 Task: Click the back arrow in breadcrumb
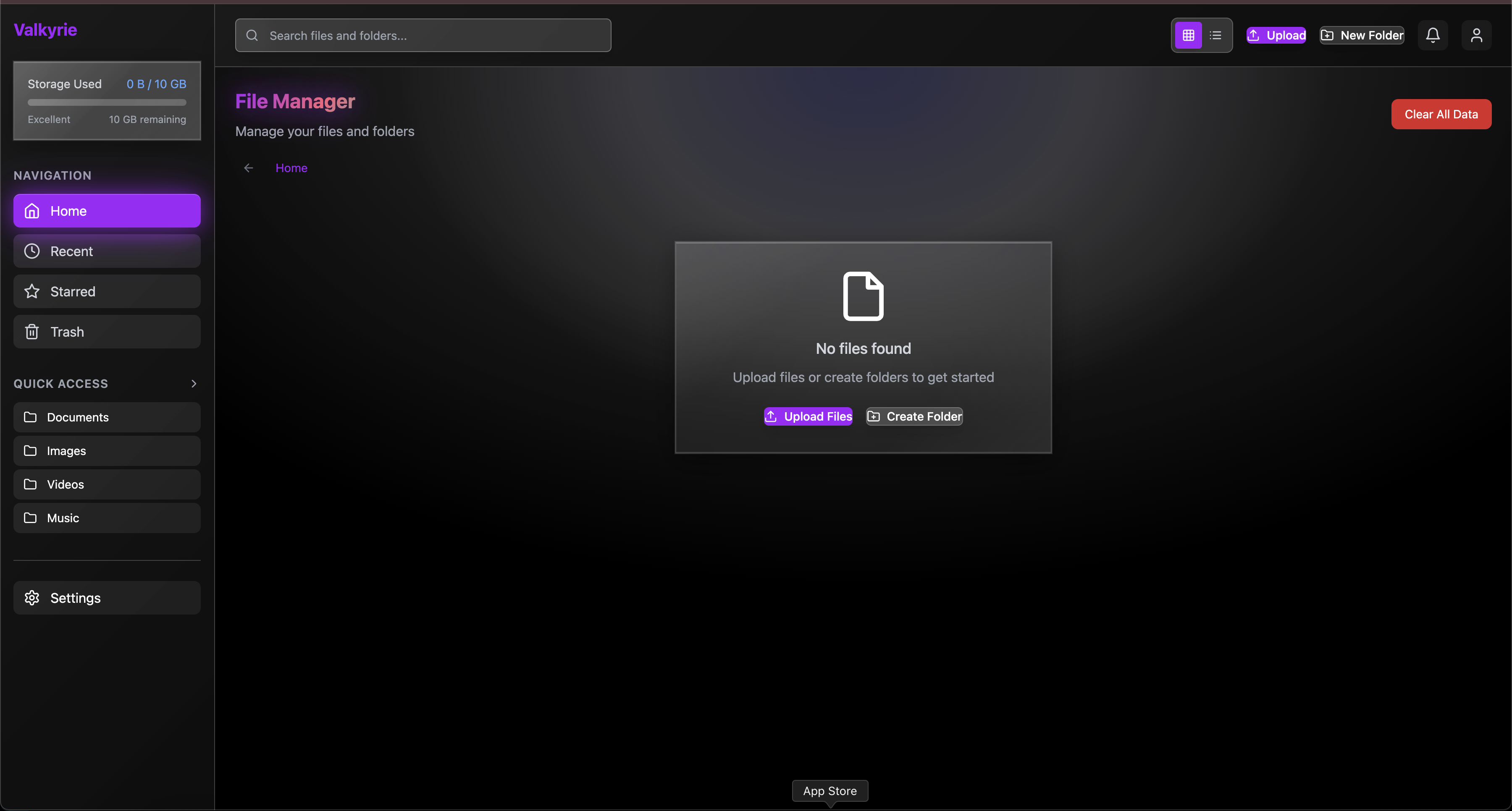click(x=248, y=168)
